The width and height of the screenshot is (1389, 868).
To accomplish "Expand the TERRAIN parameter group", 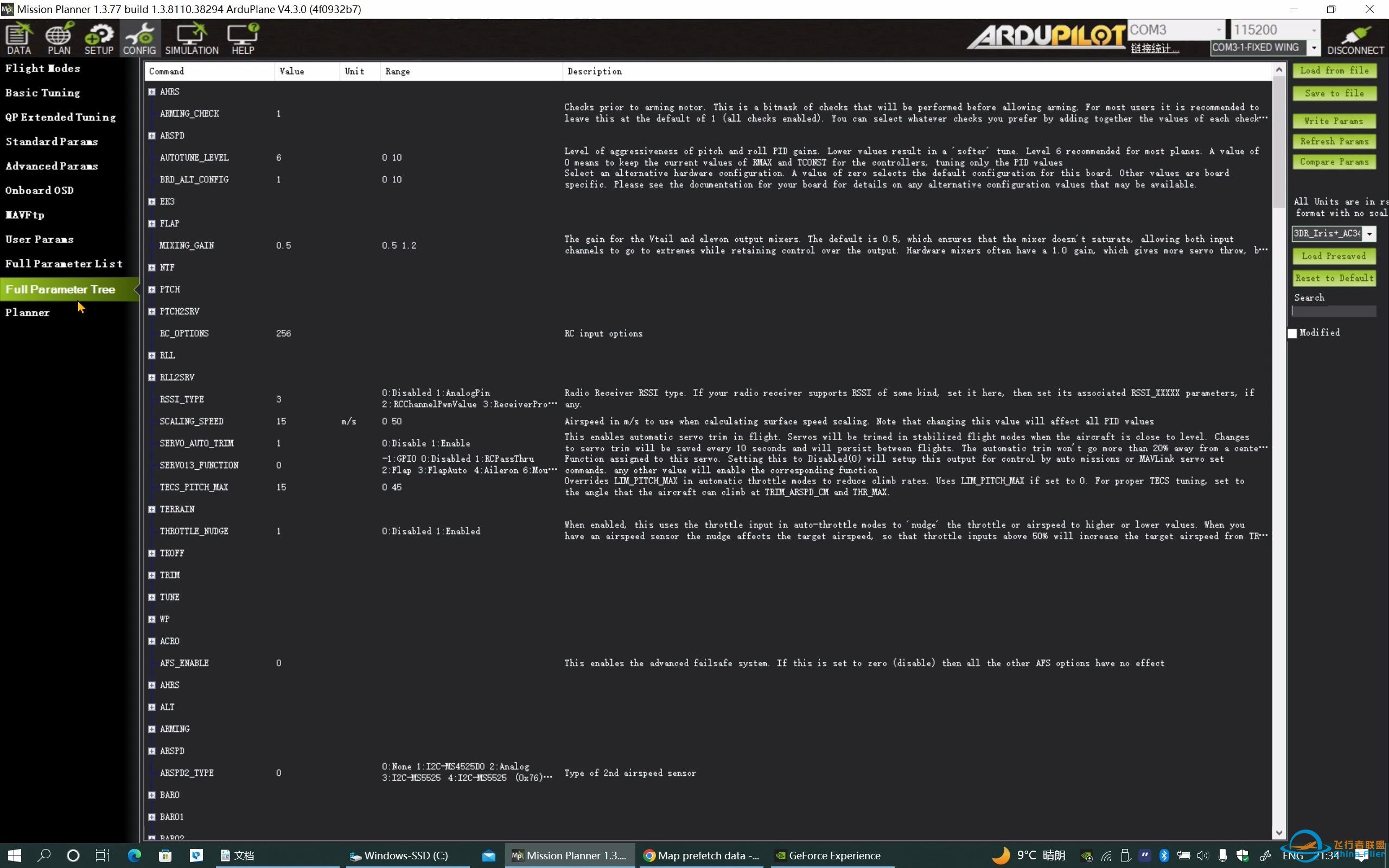I will [151, 509].
